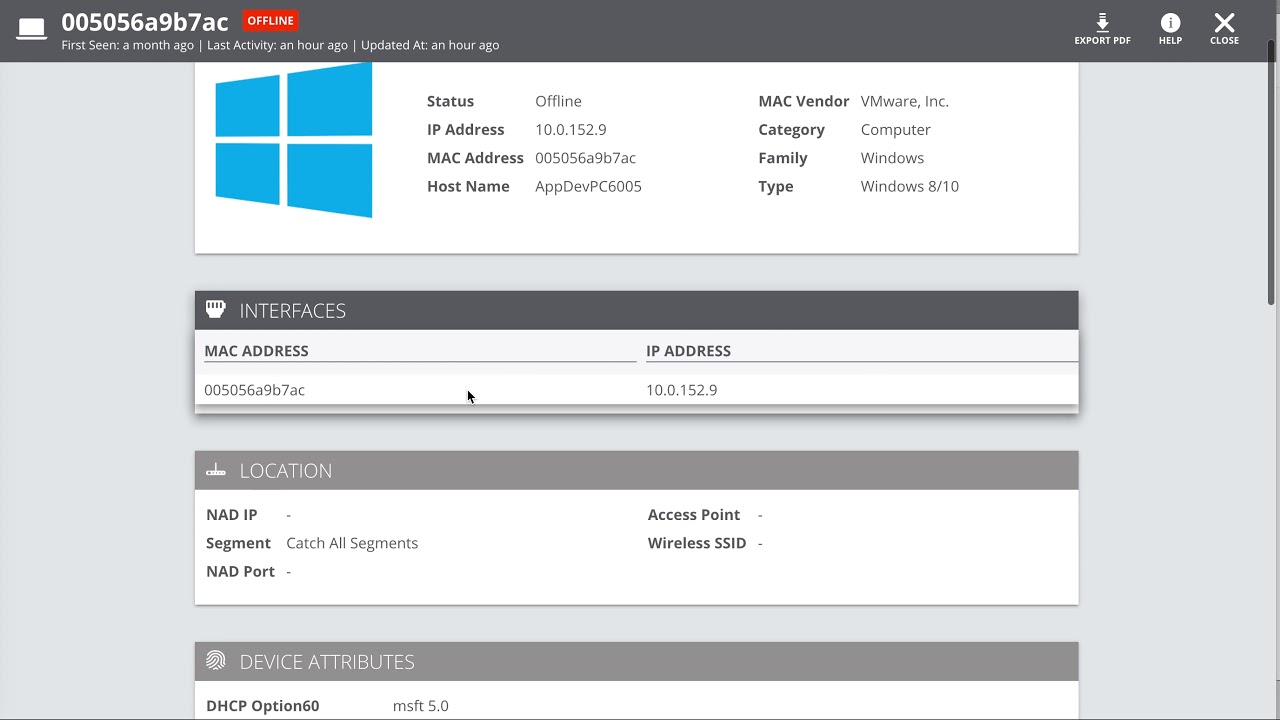This screenshot has width=1280, height=720.
Task: Click the First Seen / Last Activity line
Action: click(280, 45)
